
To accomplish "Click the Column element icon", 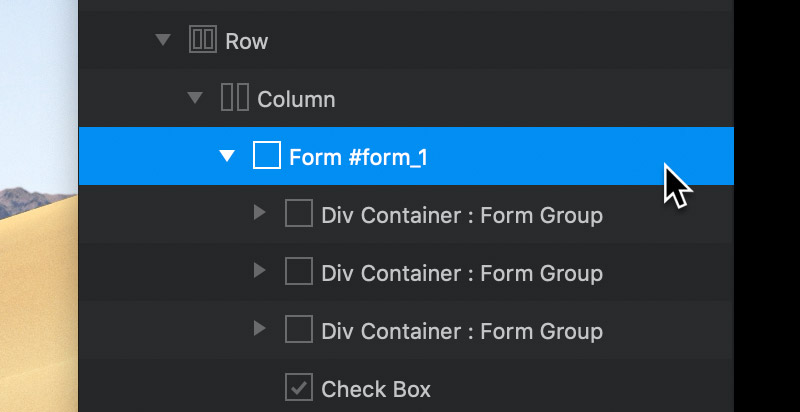I will coord(235,97).
